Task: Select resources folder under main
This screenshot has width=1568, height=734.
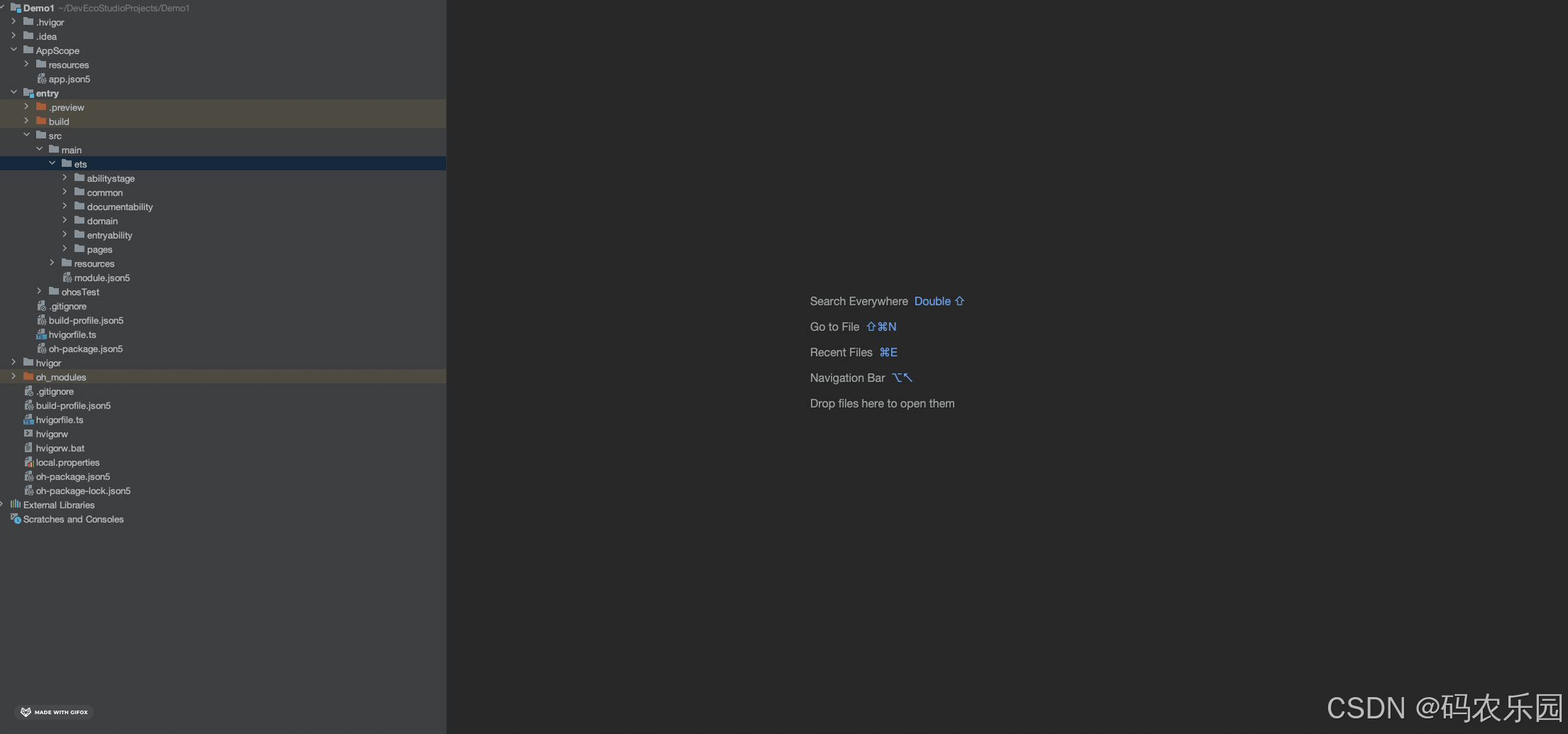Action: tap(94, 264)
